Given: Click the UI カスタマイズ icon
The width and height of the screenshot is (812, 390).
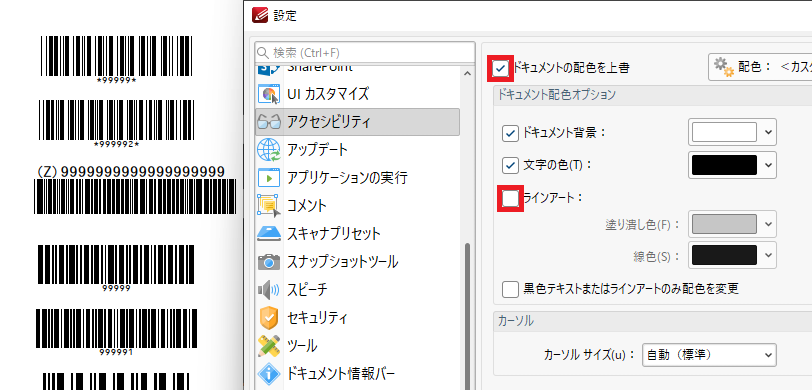Looking at the screenshot, I should 268,94.
